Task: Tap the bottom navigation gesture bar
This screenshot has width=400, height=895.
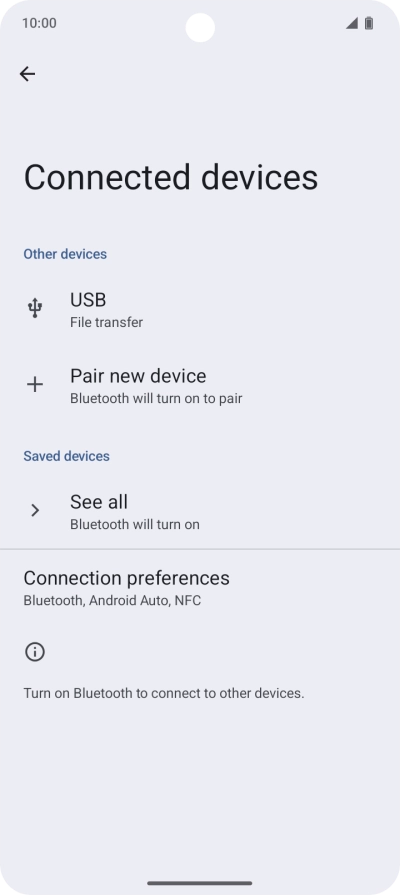Action: (x=200, y=883)
